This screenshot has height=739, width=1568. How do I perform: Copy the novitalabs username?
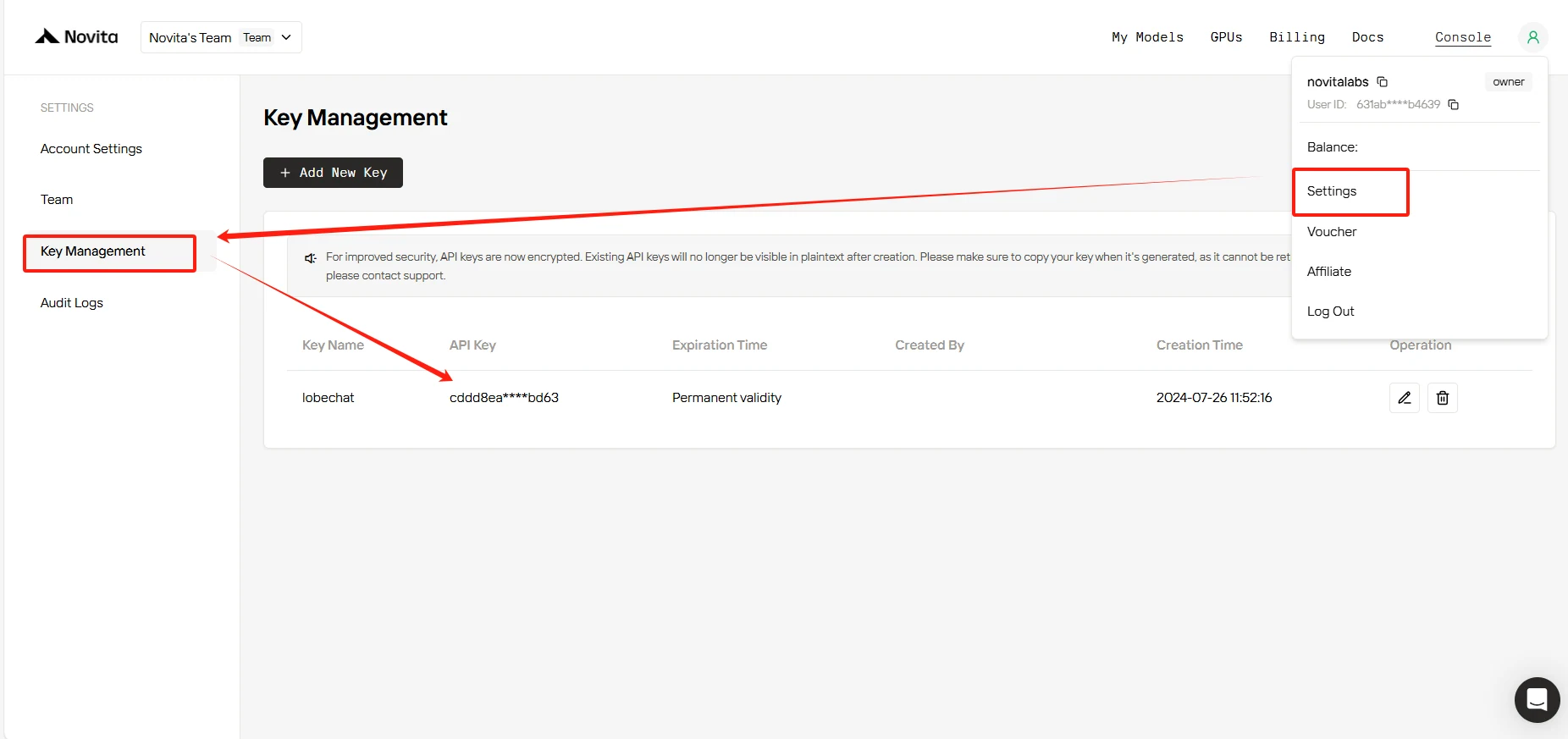(1383, 82)
